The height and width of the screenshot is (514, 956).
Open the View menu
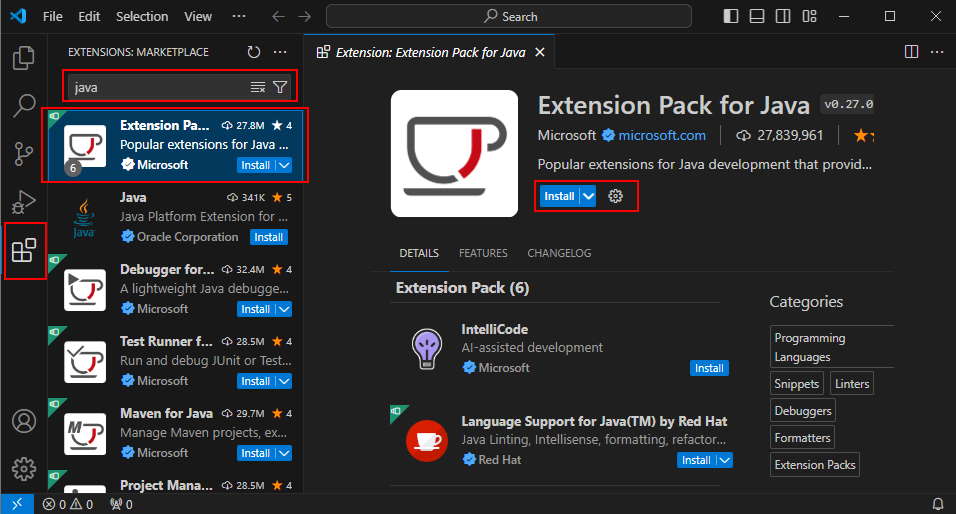(x=198, y=16)
